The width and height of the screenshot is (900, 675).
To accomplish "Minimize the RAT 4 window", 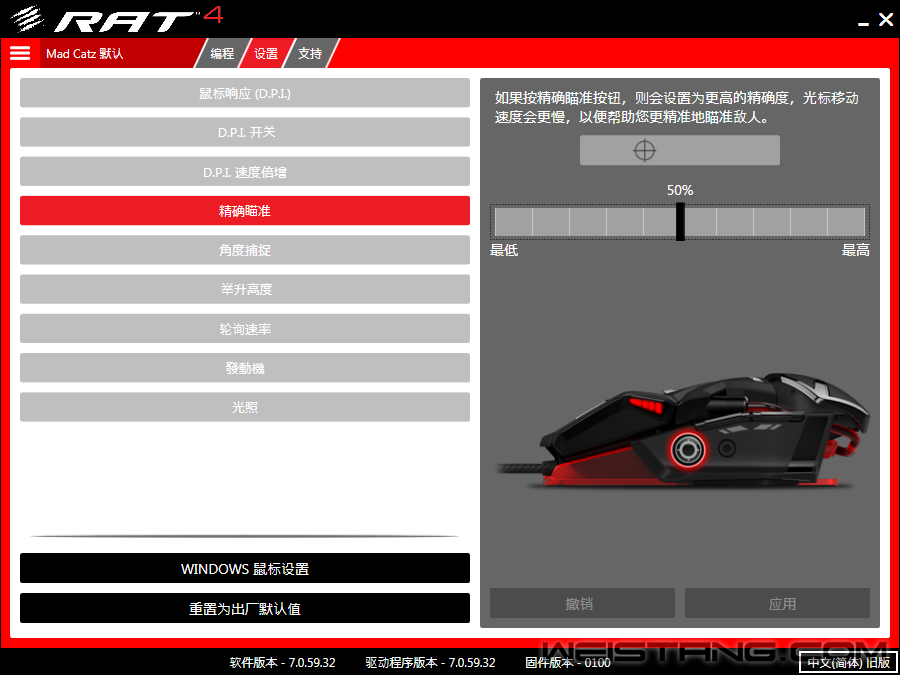I will click(863, 22).
